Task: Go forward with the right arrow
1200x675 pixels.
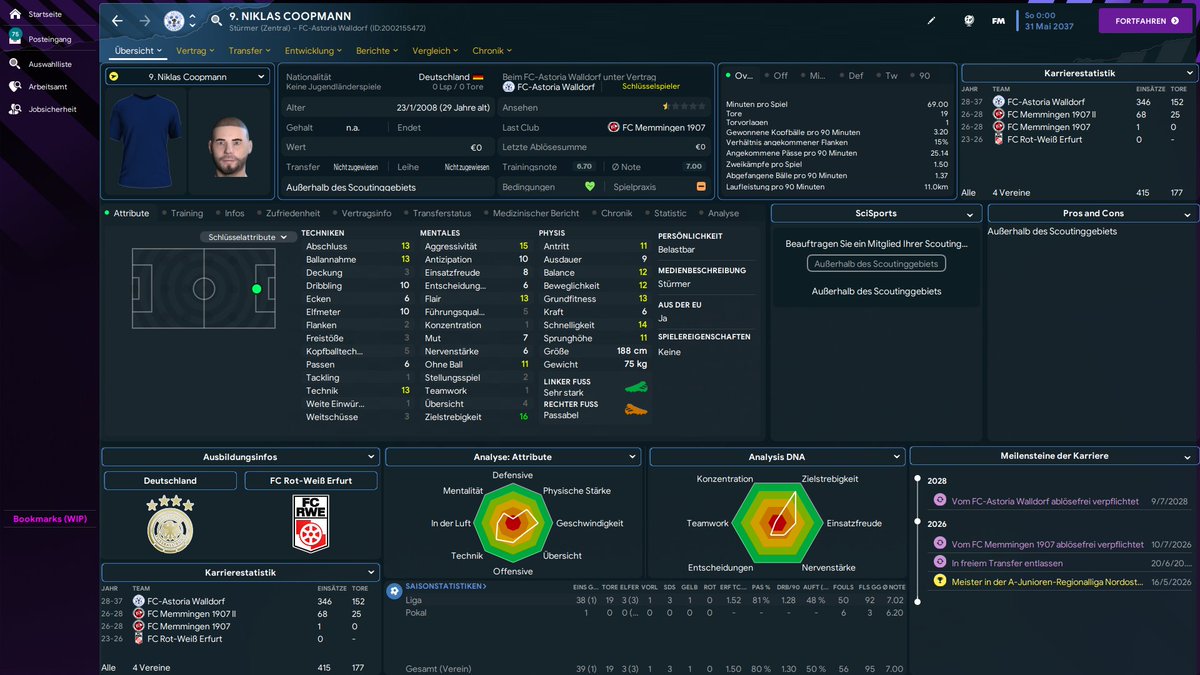Action: pos(145,20)
